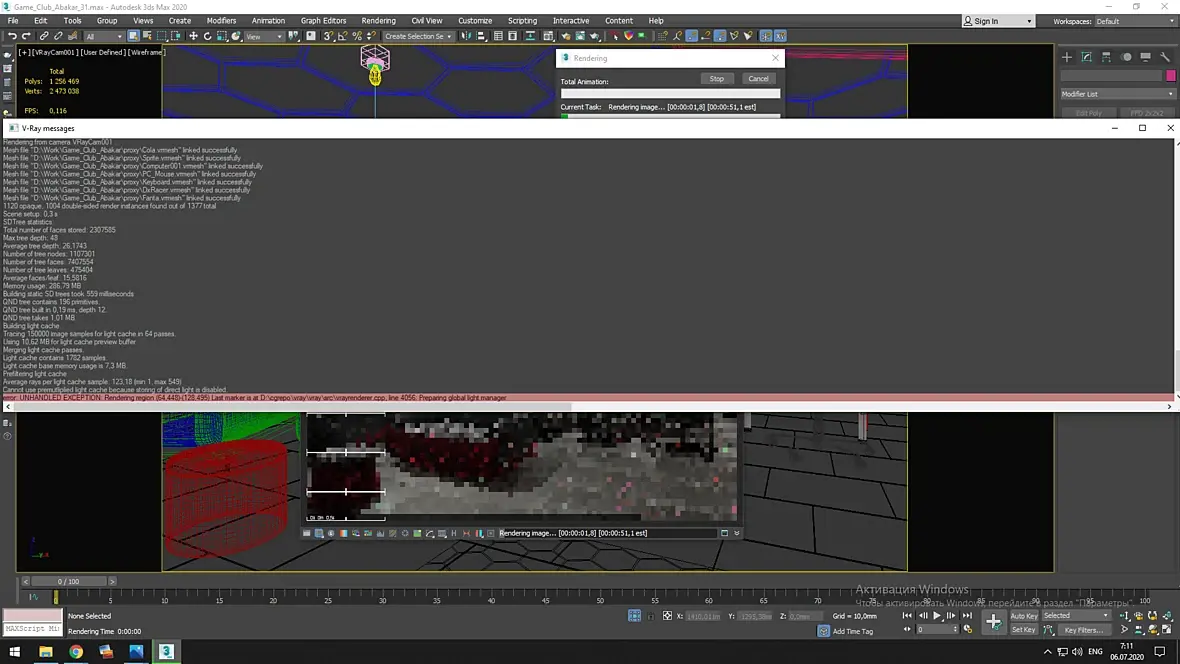The image size is (1180, 664).
Task: Open the Create Selection Set dropdown
Action: point(419,36)
